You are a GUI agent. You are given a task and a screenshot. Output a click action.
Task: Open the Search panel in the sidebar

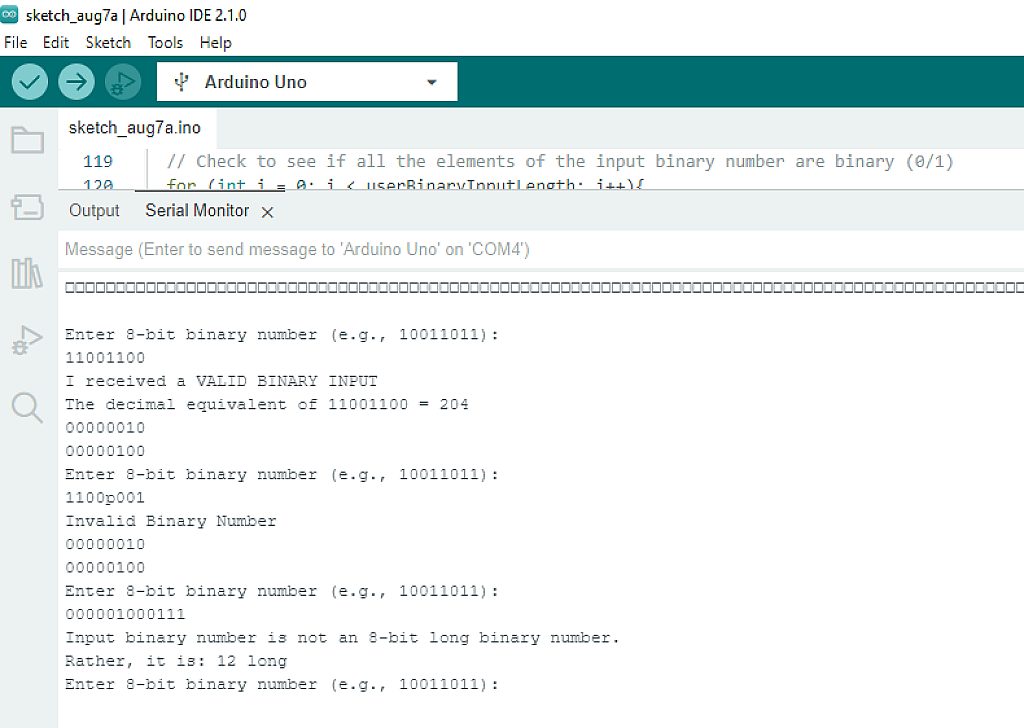click(27, 407)
